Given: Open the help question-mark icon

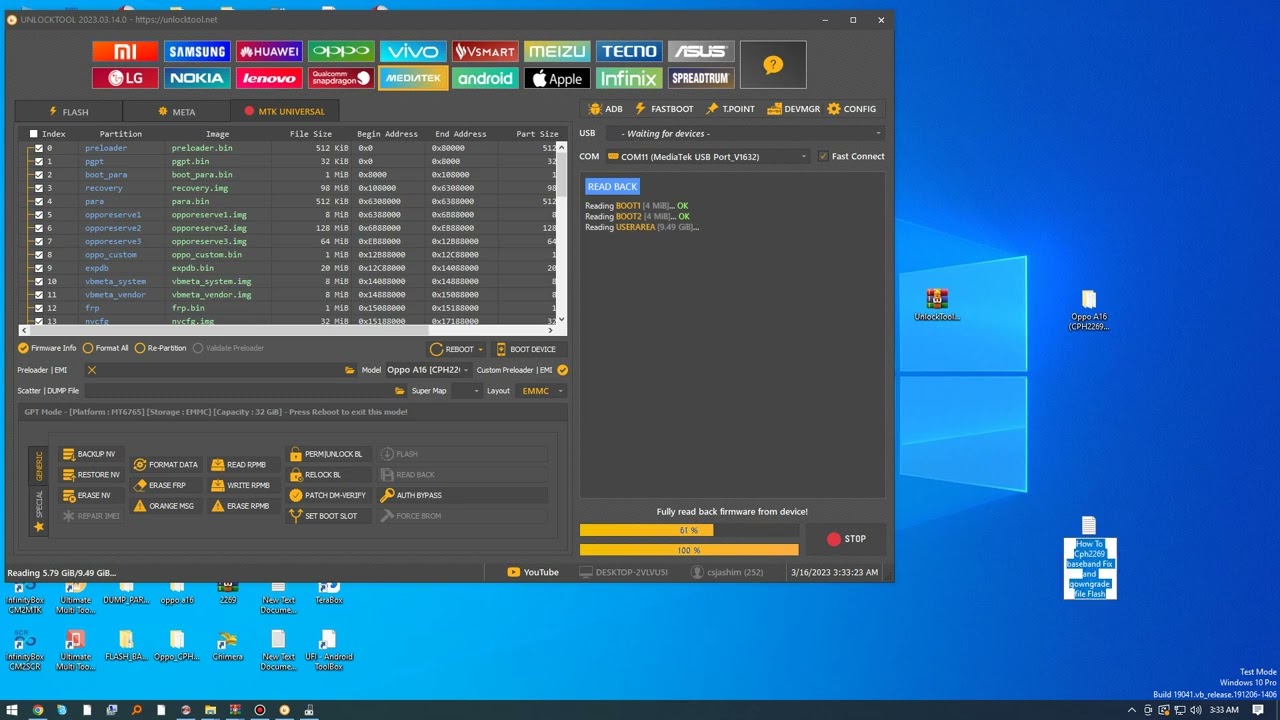Looking at the screenshot, I should coord(773,65).
